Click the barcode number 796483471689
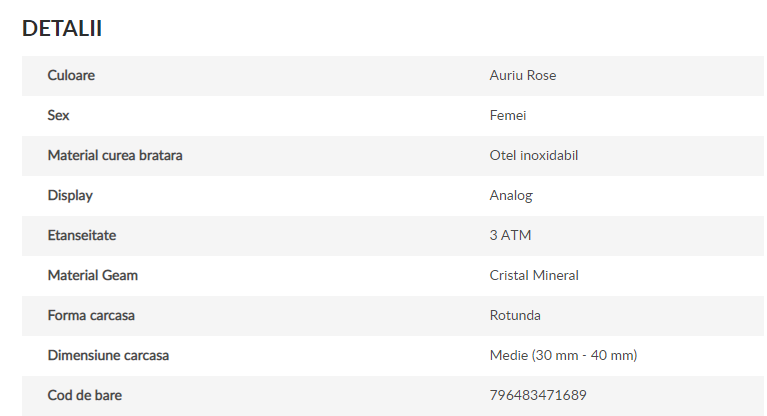Viewport: 767px width, 416px height. (x=538, y=395)
